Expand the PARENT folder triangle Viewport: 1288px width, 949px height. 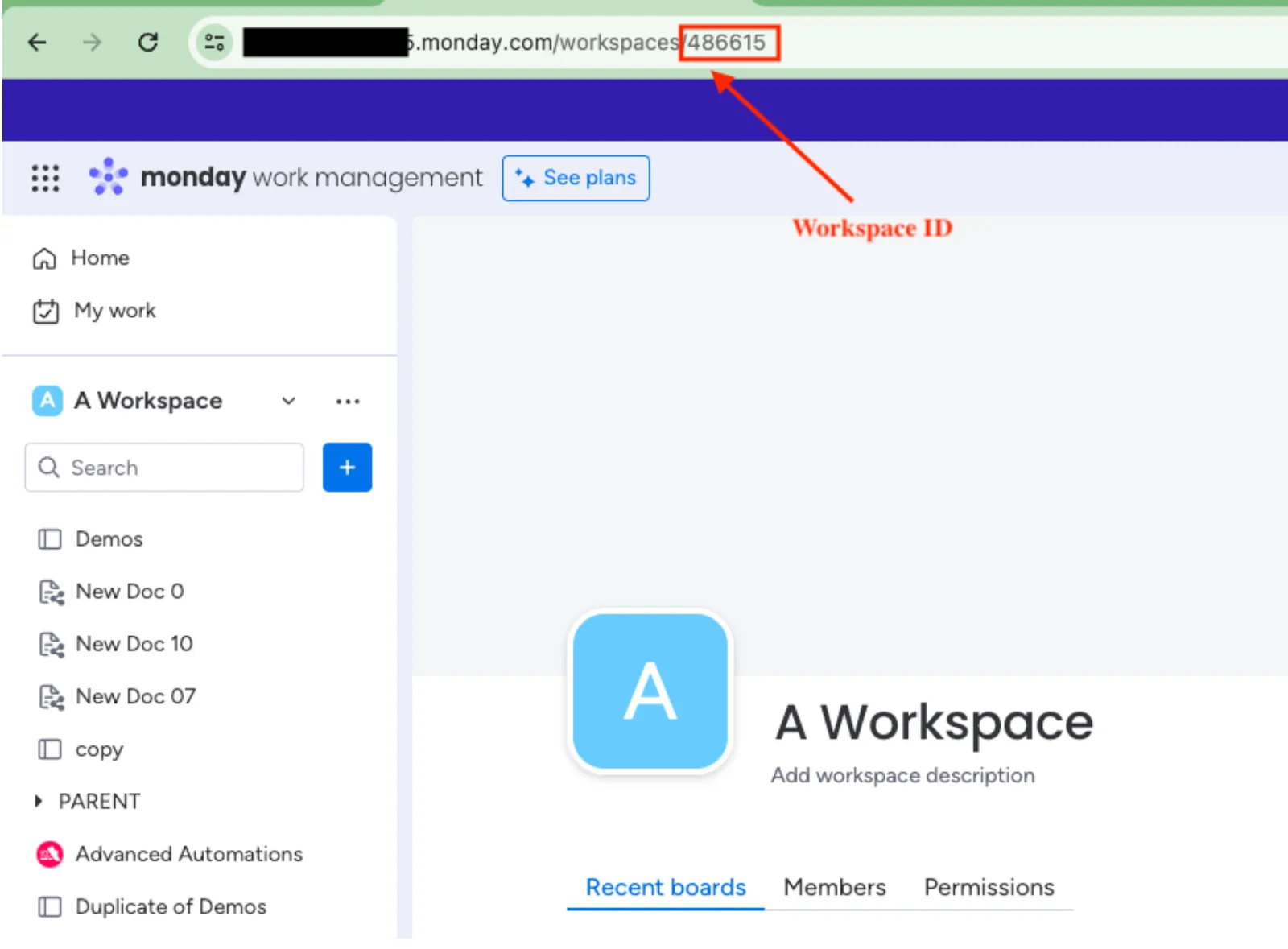pyautogui.click(x=38, y=801)
